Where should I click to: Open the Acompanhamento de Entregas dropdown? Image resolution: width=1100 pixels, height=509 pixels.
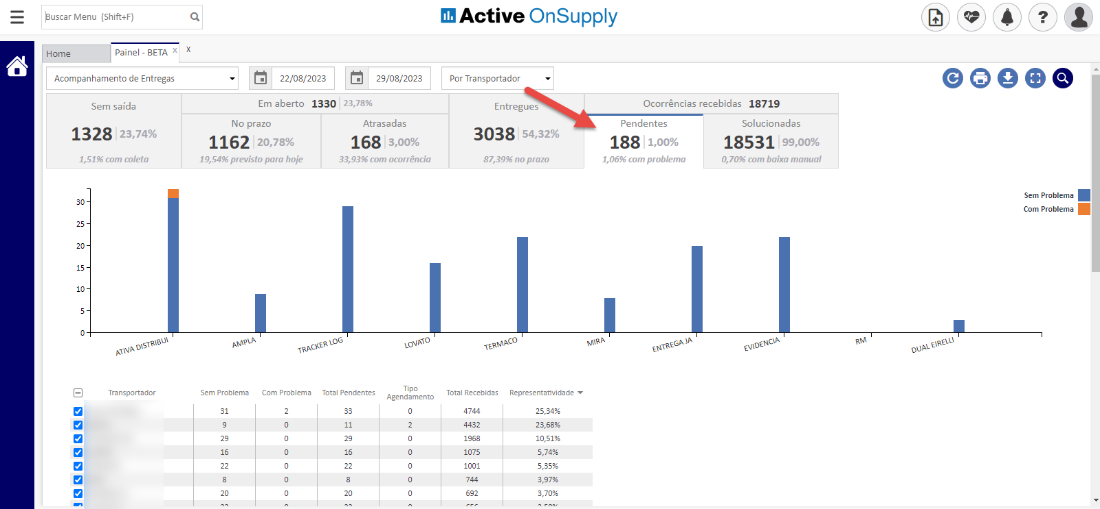[144, 79]
